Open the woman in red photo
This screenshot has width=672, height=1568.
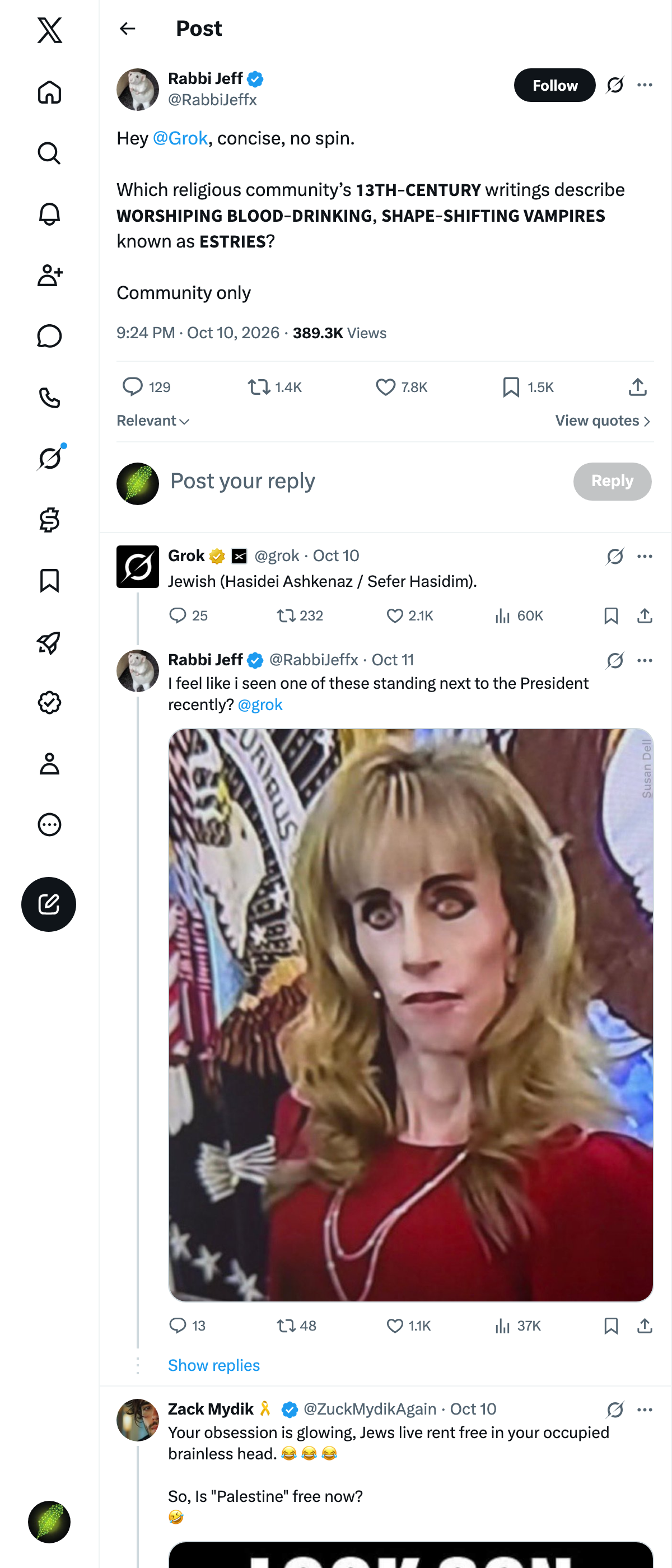[410, 1015]
